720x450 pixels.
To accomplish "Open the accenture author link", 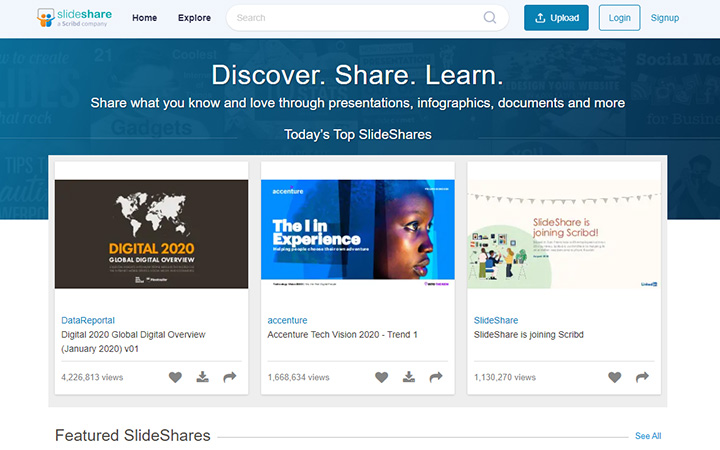I will coord(287,321).
